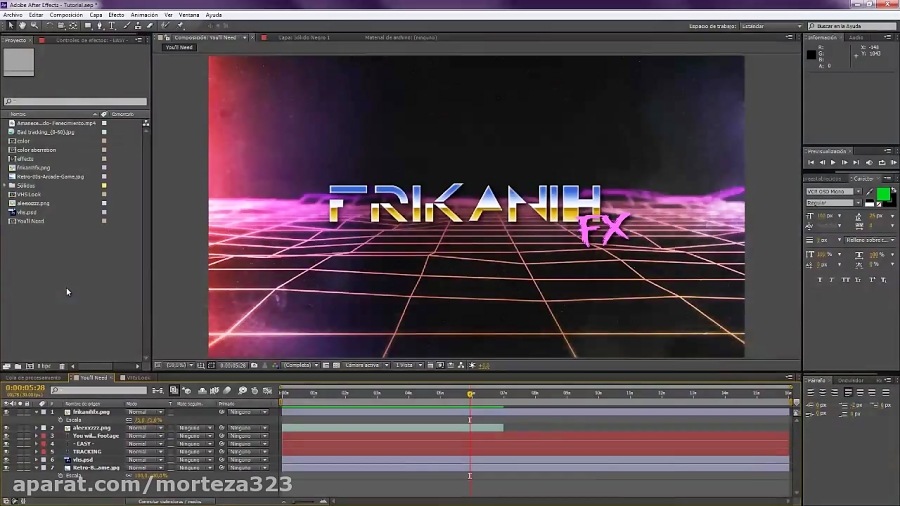Collapse layer 1 frikanhfx.png properties
The width and height of the screenshot is (900, 506).
[x=37, y=412]
